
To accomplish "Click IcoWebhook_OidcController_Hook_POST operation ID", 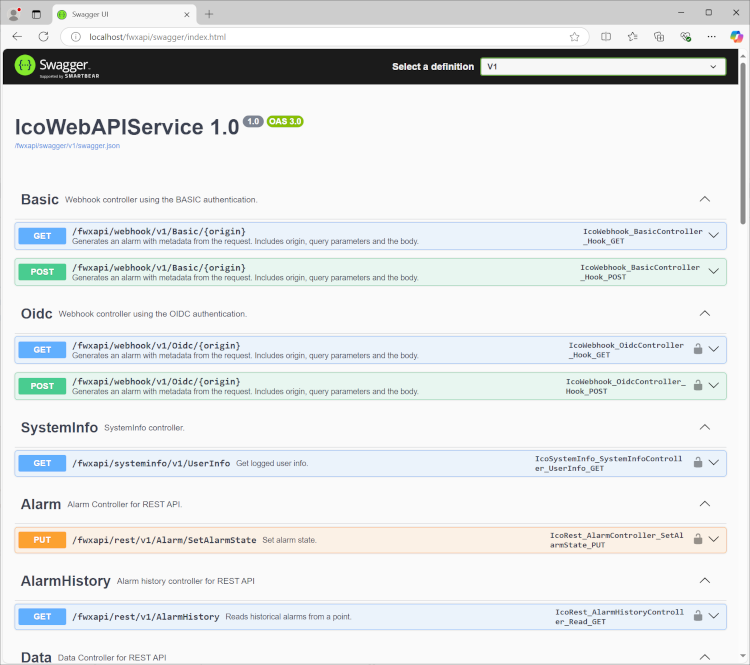I will click(626, 386).
